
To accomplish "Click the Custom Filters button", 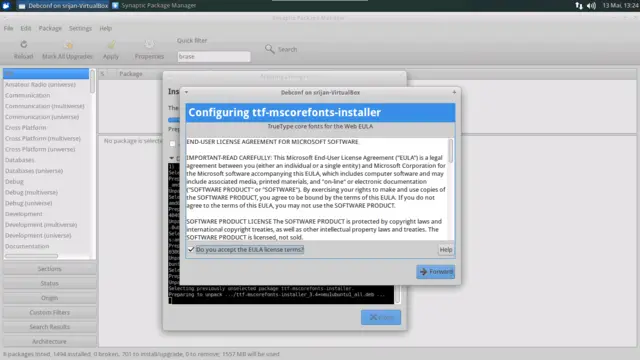I will [50, 312].
